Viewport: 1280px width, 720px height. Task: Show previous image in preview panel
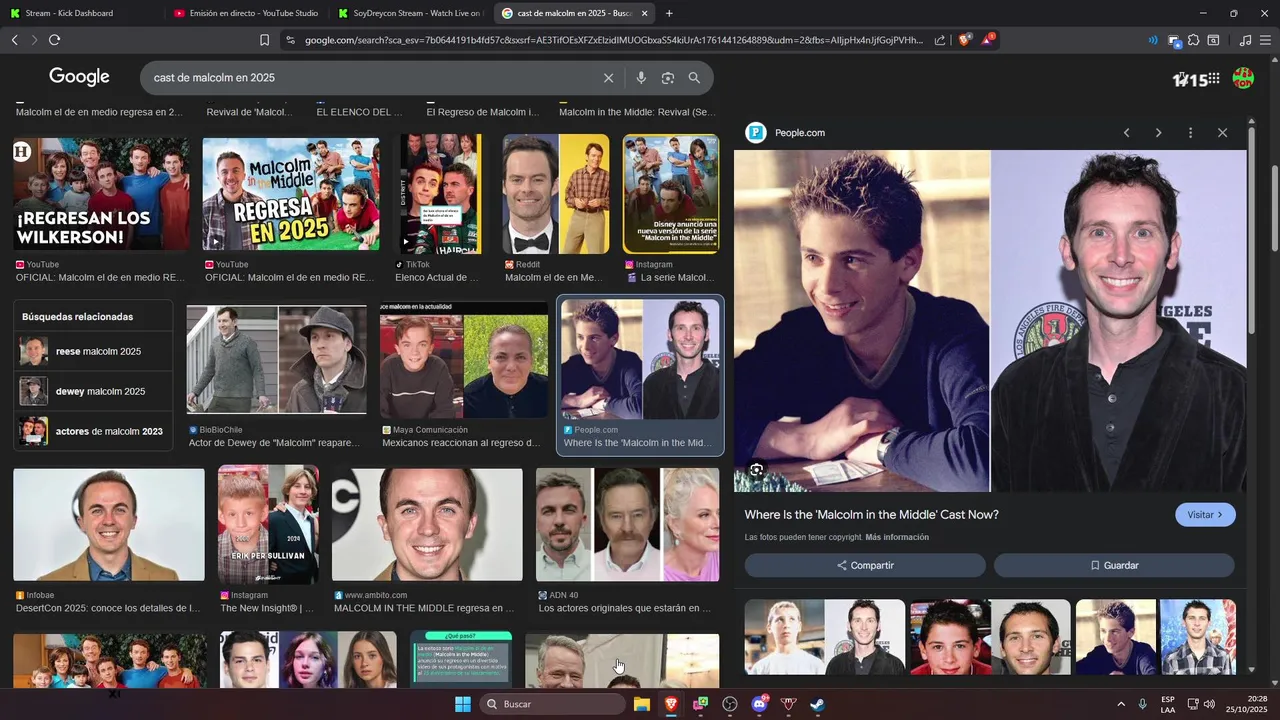tap(1126, 133)
